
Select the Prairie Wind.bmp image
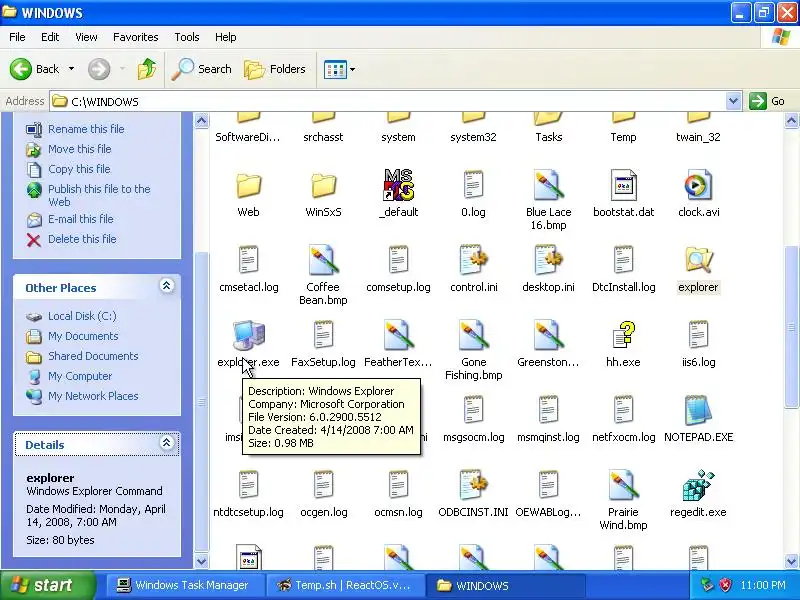623,485
